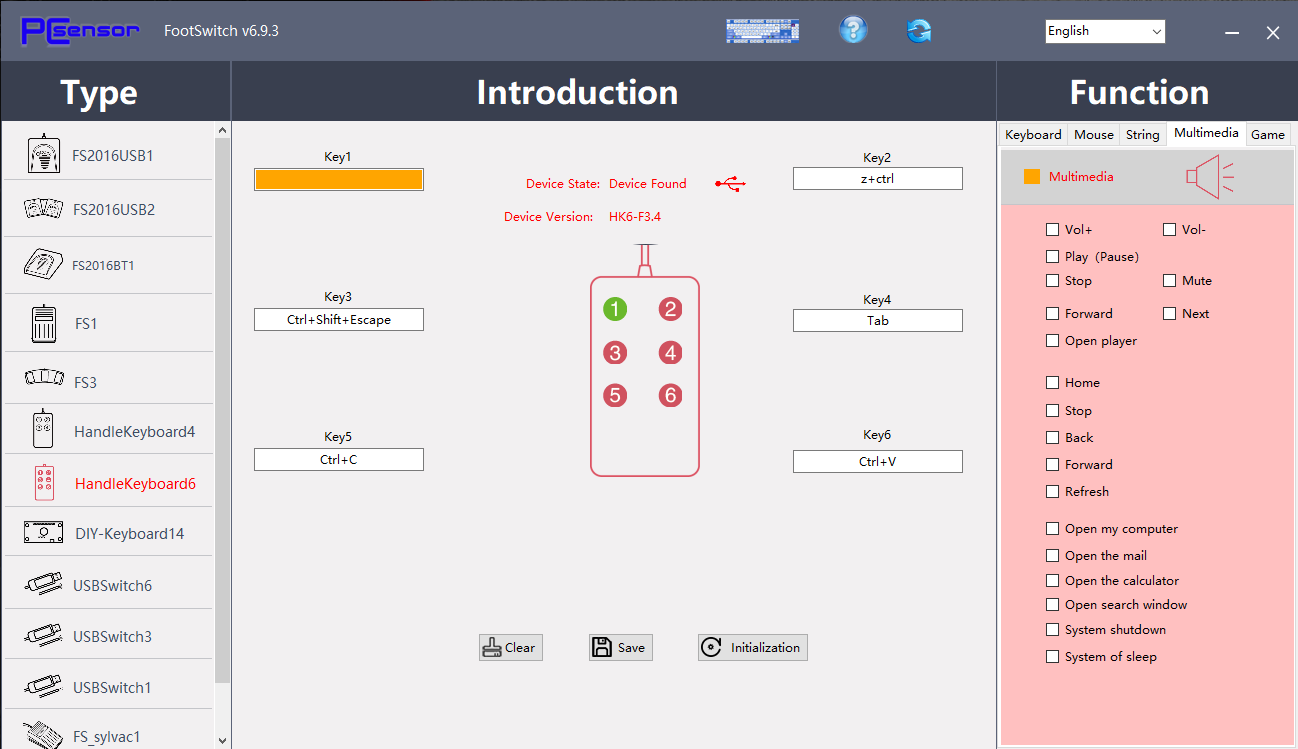Select the FS2016BT1 pedal icon
The image size is (1298, 749).
[43, 265]
